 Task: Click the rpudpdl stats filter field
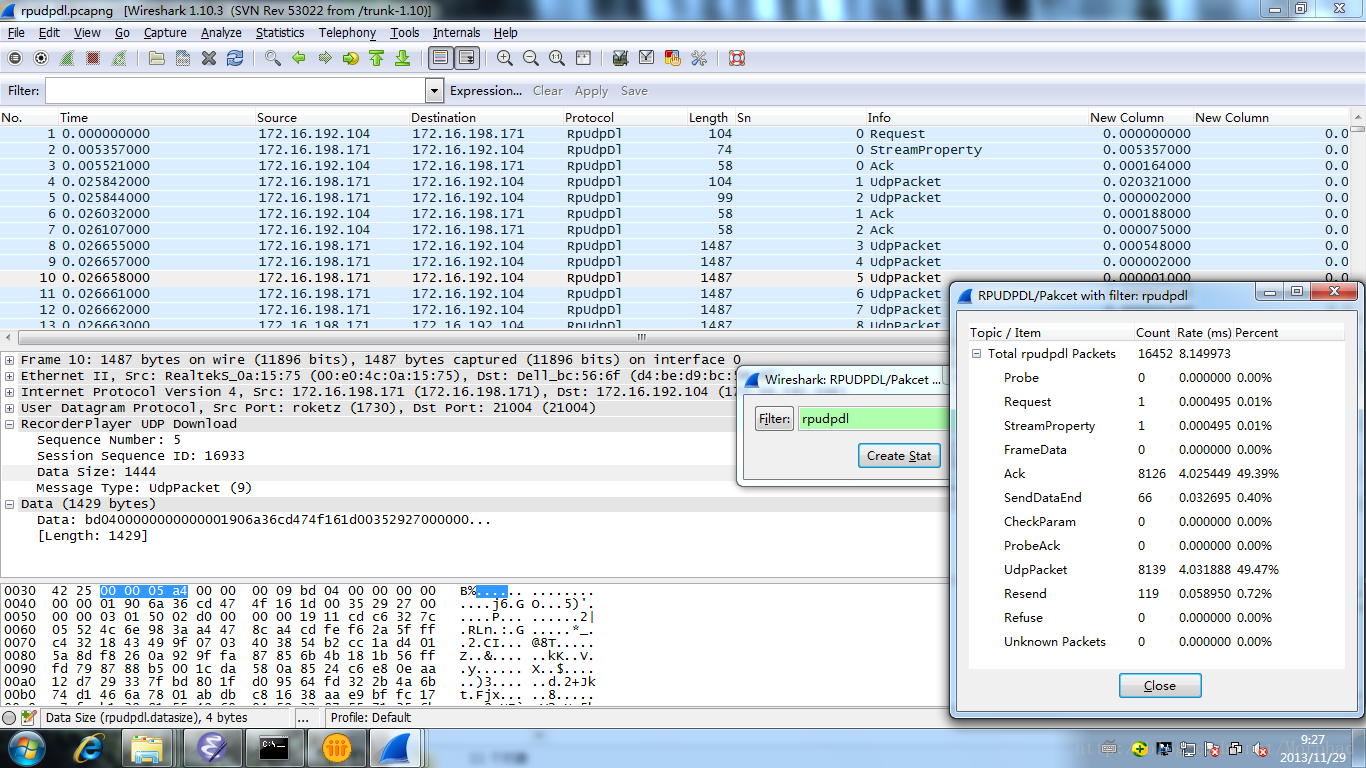click(872, 419)
